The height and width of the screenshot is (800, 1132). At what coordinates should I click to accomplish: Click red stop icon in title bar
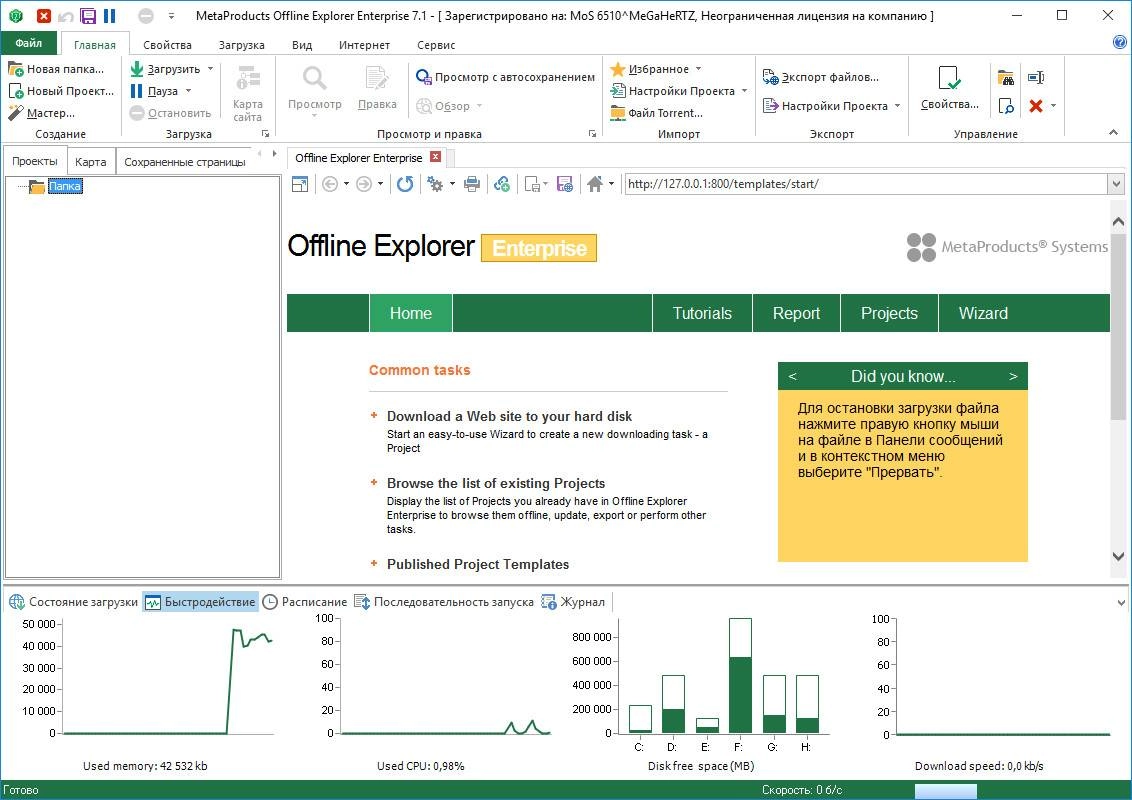(x=44, y=15)
